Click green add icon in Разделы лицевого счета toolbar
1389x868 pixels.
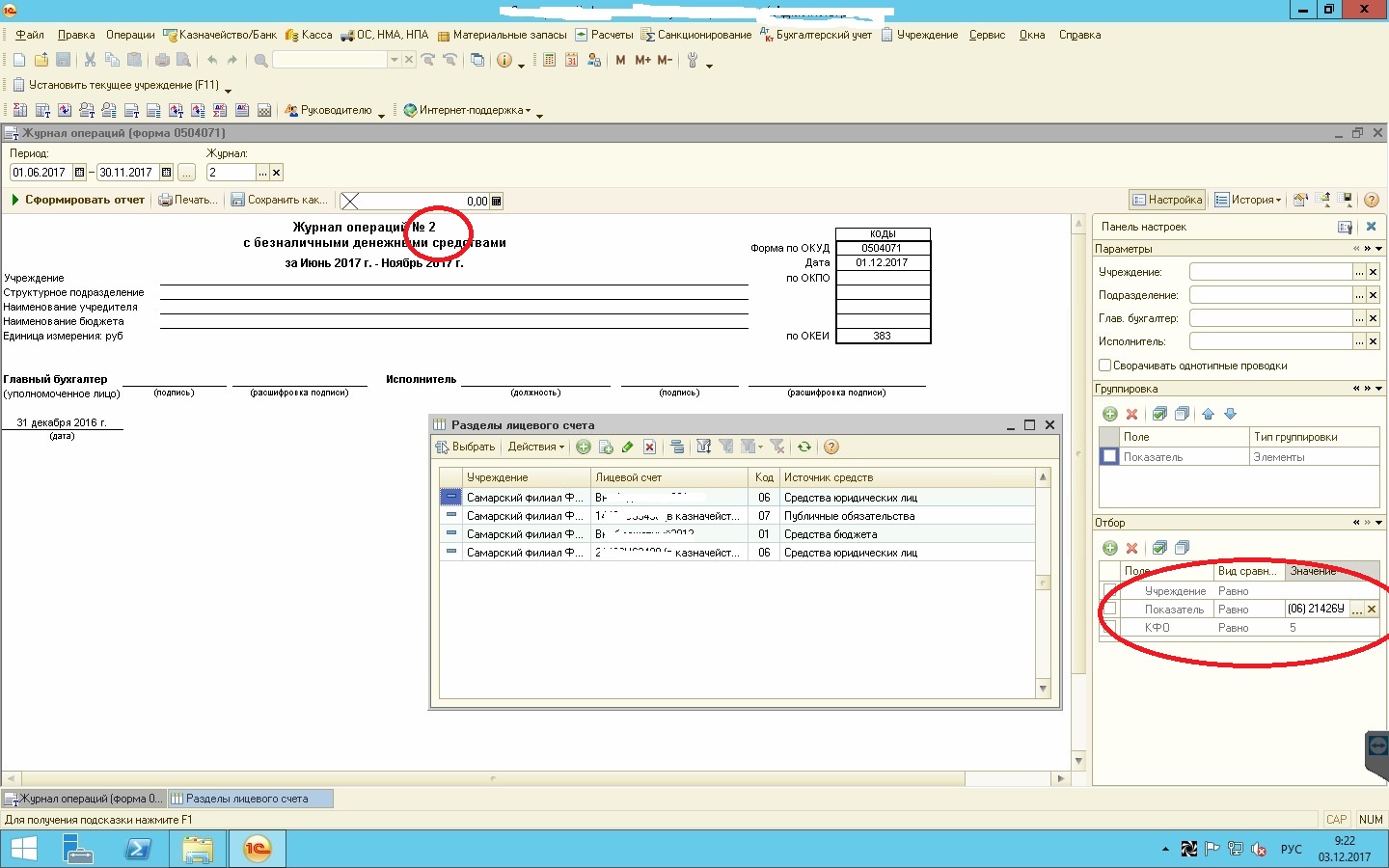click(x=584, y=447)
